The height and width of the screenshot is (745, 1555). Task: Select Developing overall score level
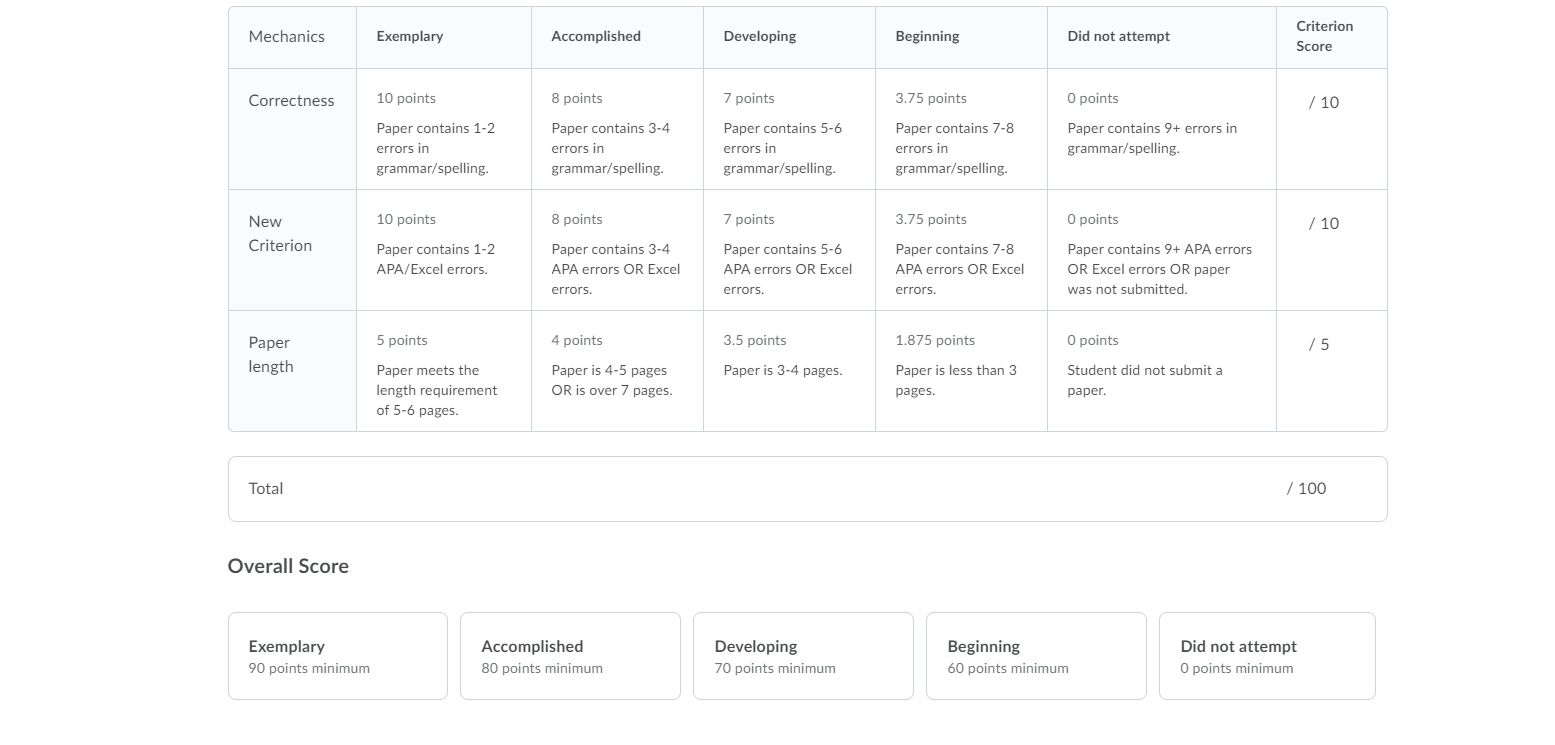pyautogui.click(x=803, y=656)
